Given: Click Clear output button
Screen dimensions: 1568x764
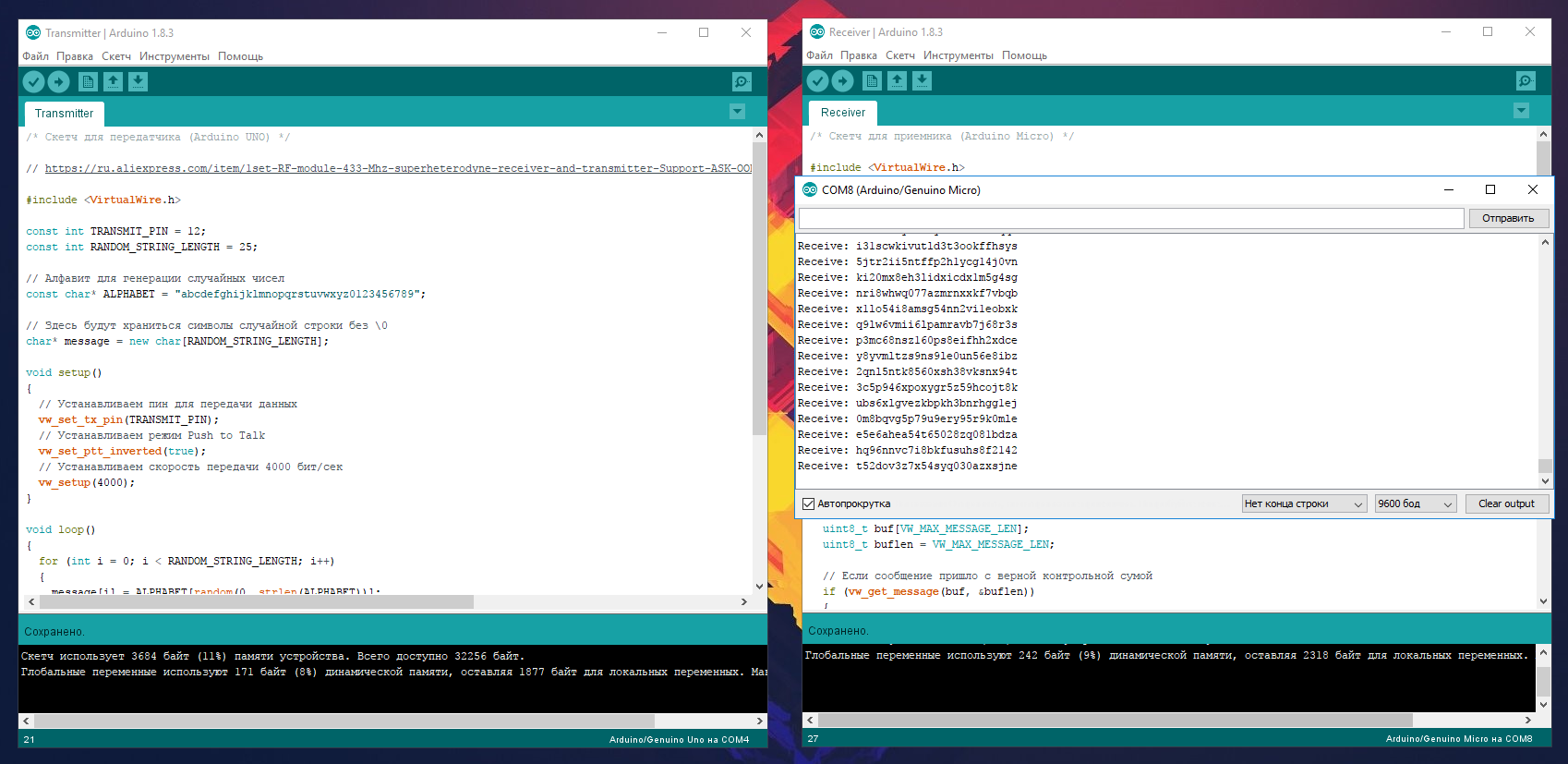Looking at the screenshot, I should 1506,503.
